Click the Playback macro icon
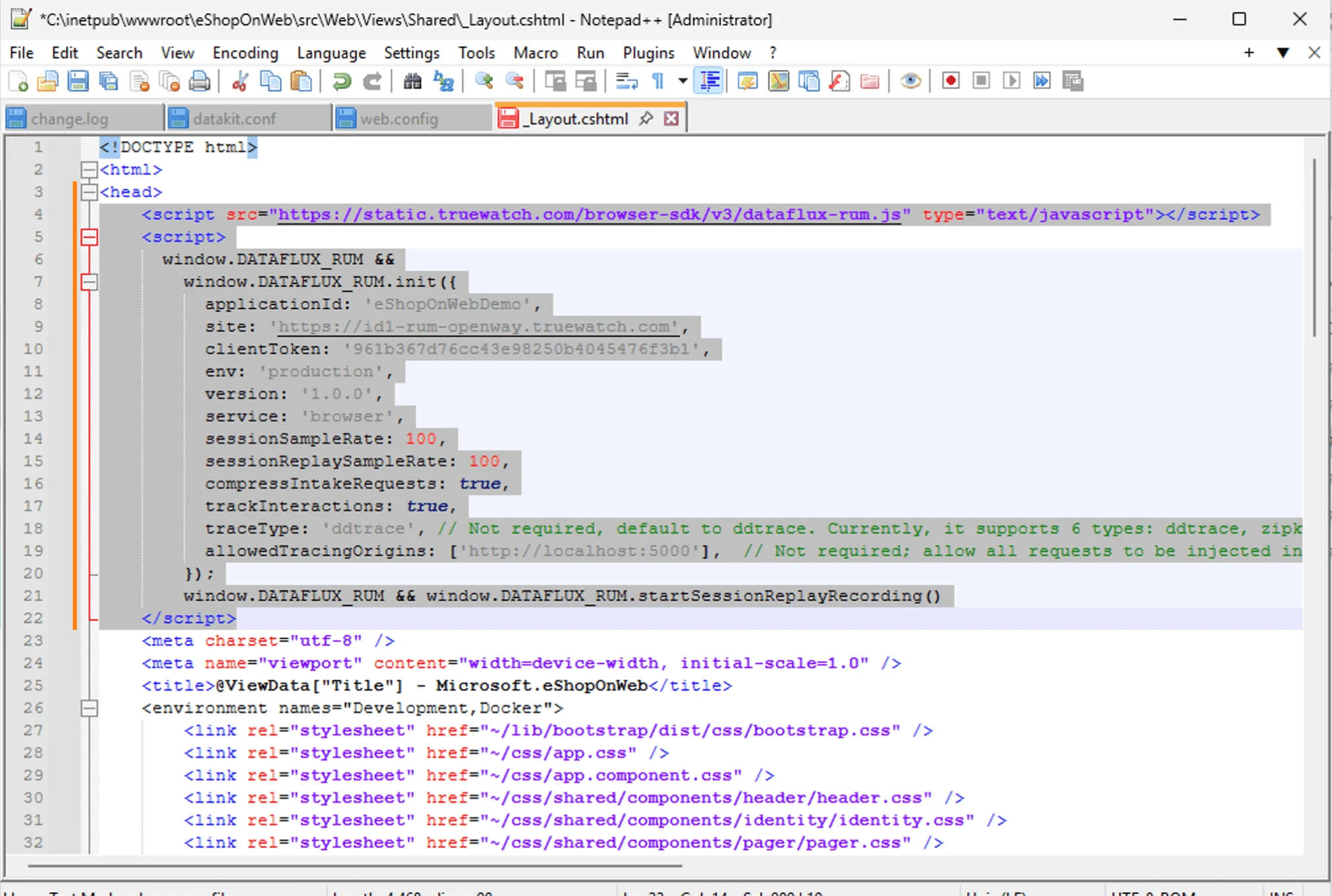The height and width of the screenshot is (896, 1332). coord(1012,82)
